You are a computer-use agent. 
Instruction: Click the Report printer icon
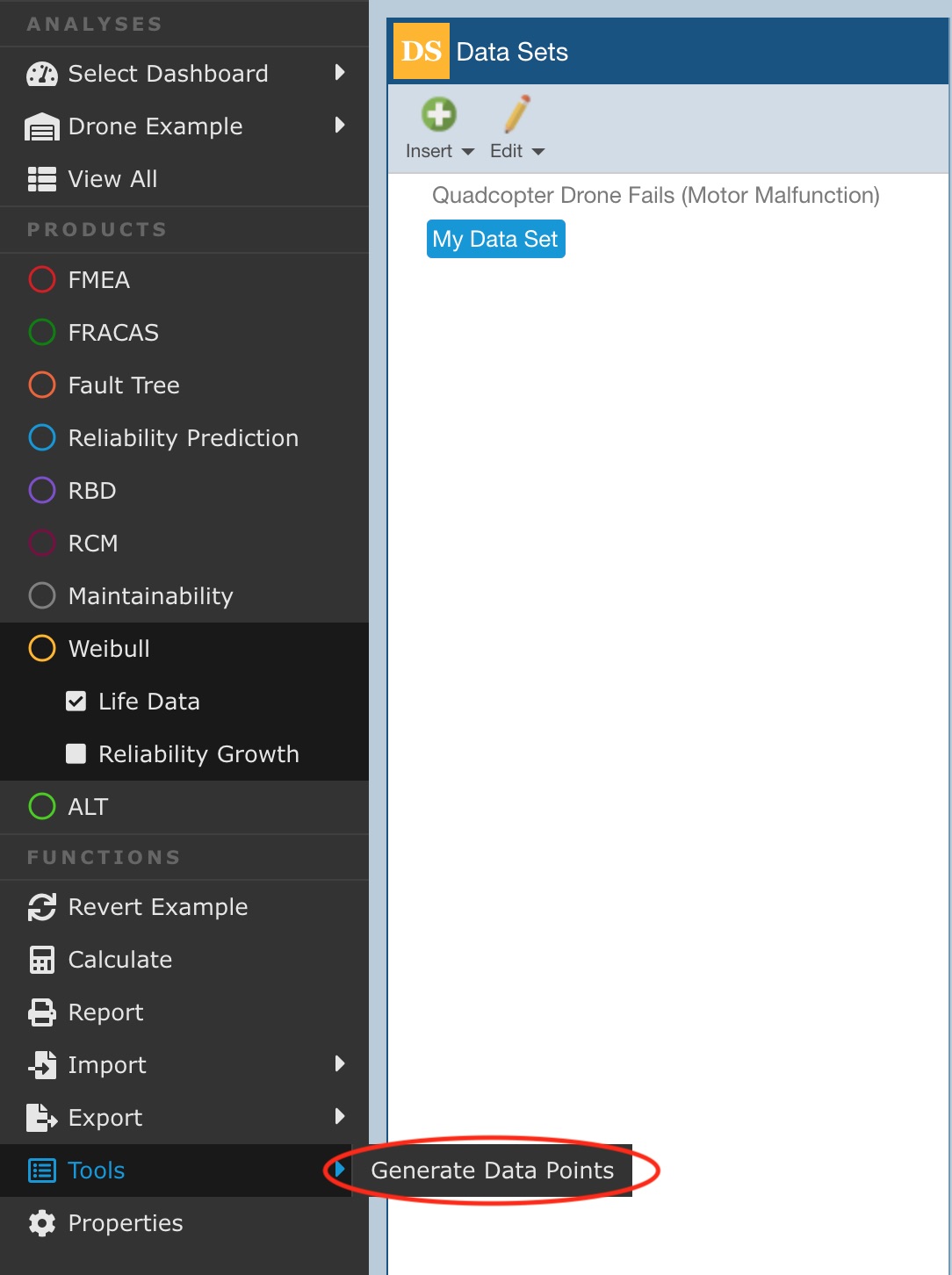tap(41, 1012)
